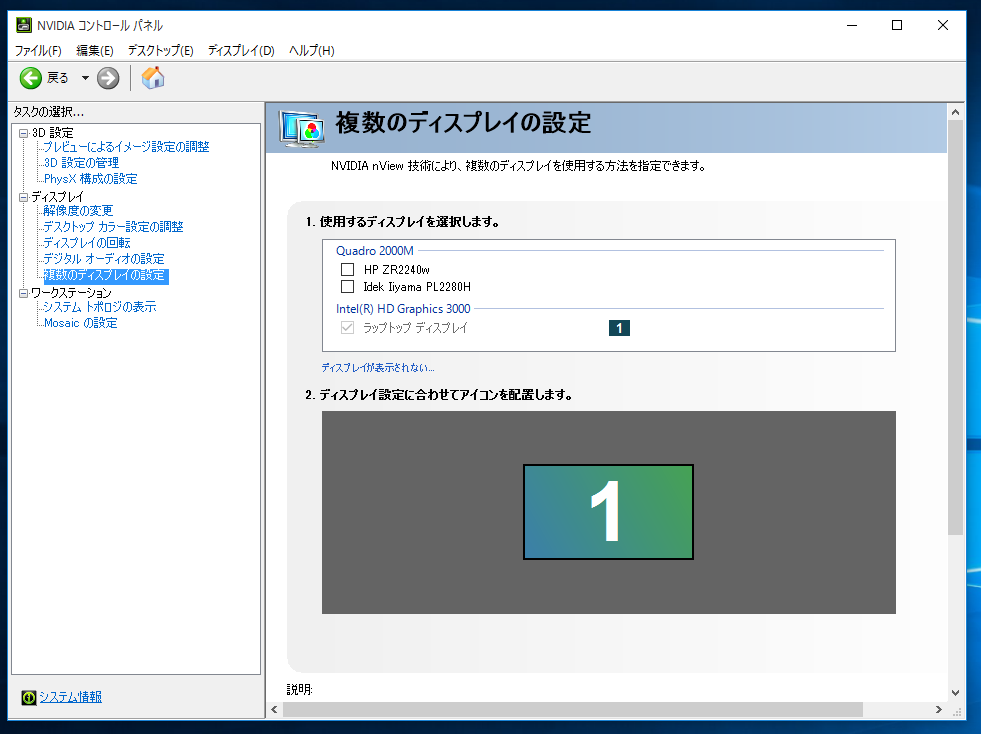Collapse the ワークステーション tree node
The height and width of the screenshot is (734, 981).
(23, 293)
